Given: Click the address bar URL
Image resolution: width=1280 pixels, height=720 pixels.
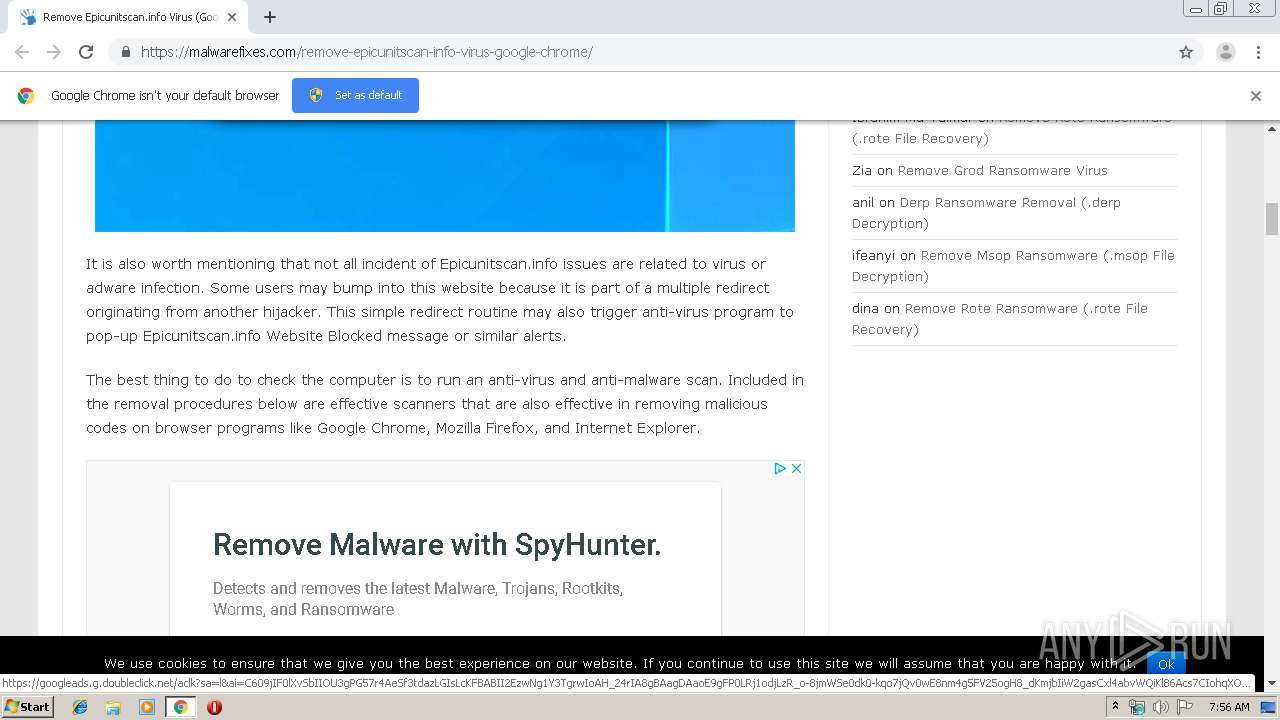Looking at the screenshot, I should coord(367,52).
